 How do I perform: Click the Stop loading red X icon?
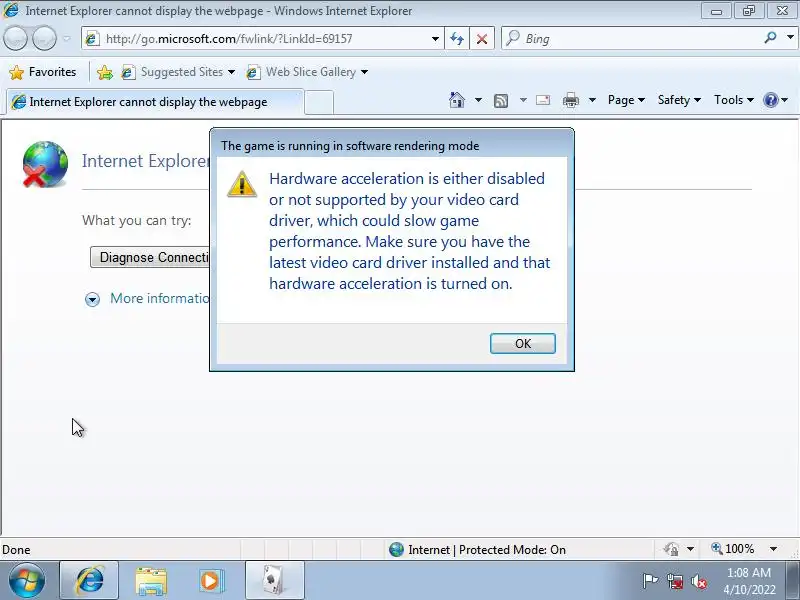[481, 39]
